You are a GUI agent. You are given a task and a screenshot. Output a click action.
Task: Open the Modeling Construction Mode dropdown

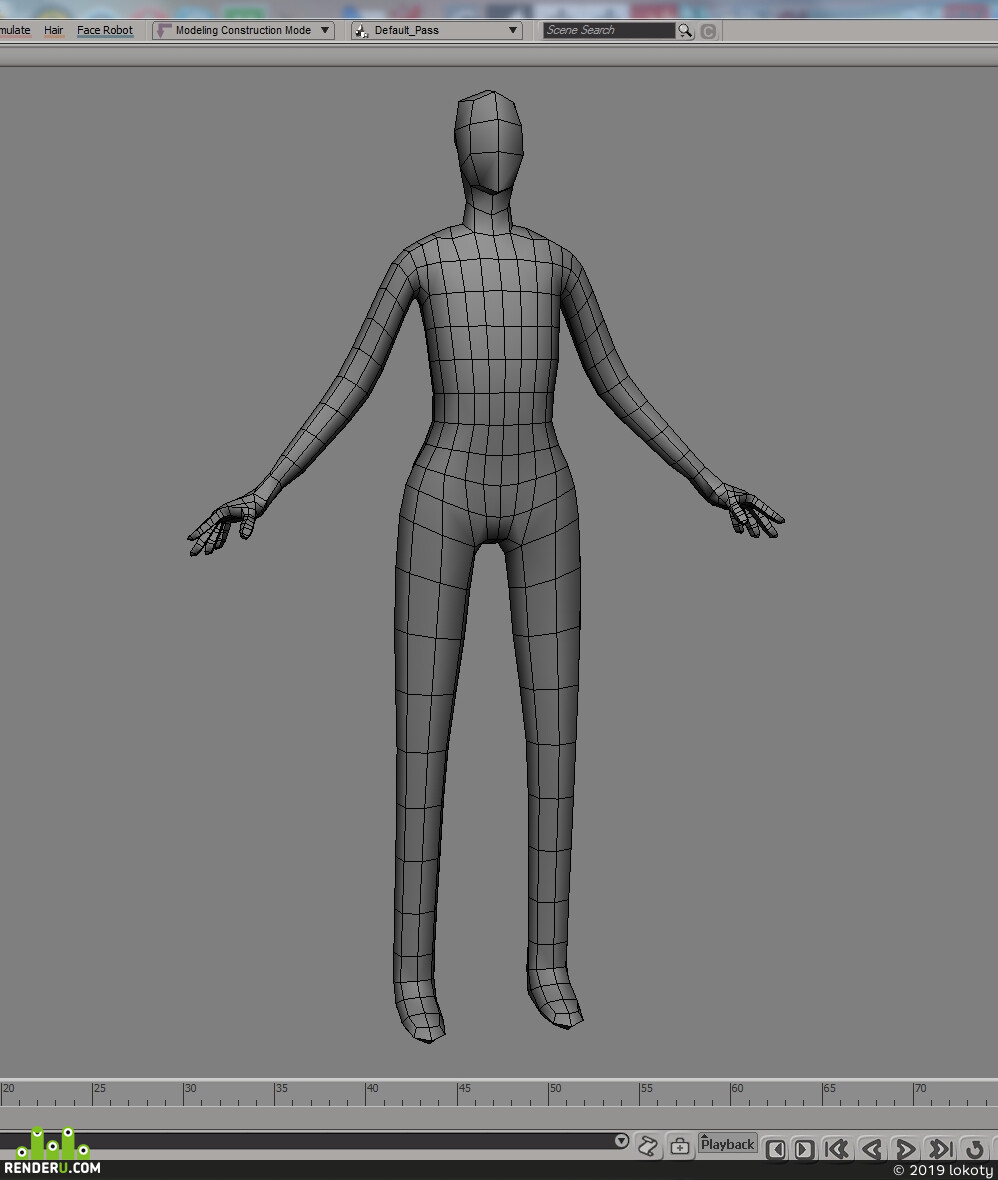click(243, 30)
